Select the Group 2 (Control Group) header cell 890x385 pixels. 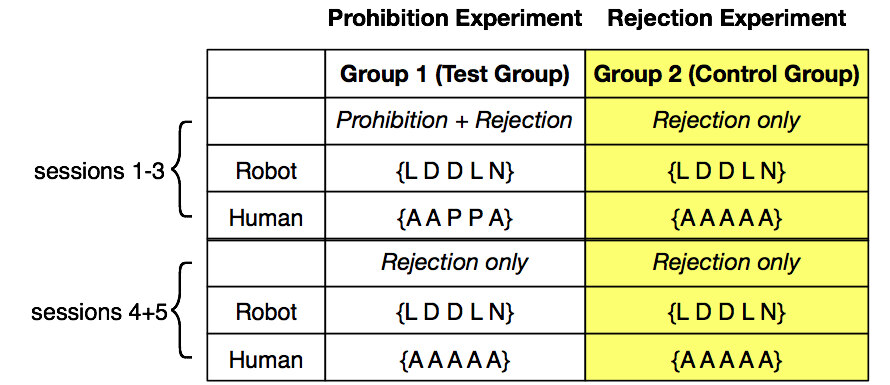(727, 74)
